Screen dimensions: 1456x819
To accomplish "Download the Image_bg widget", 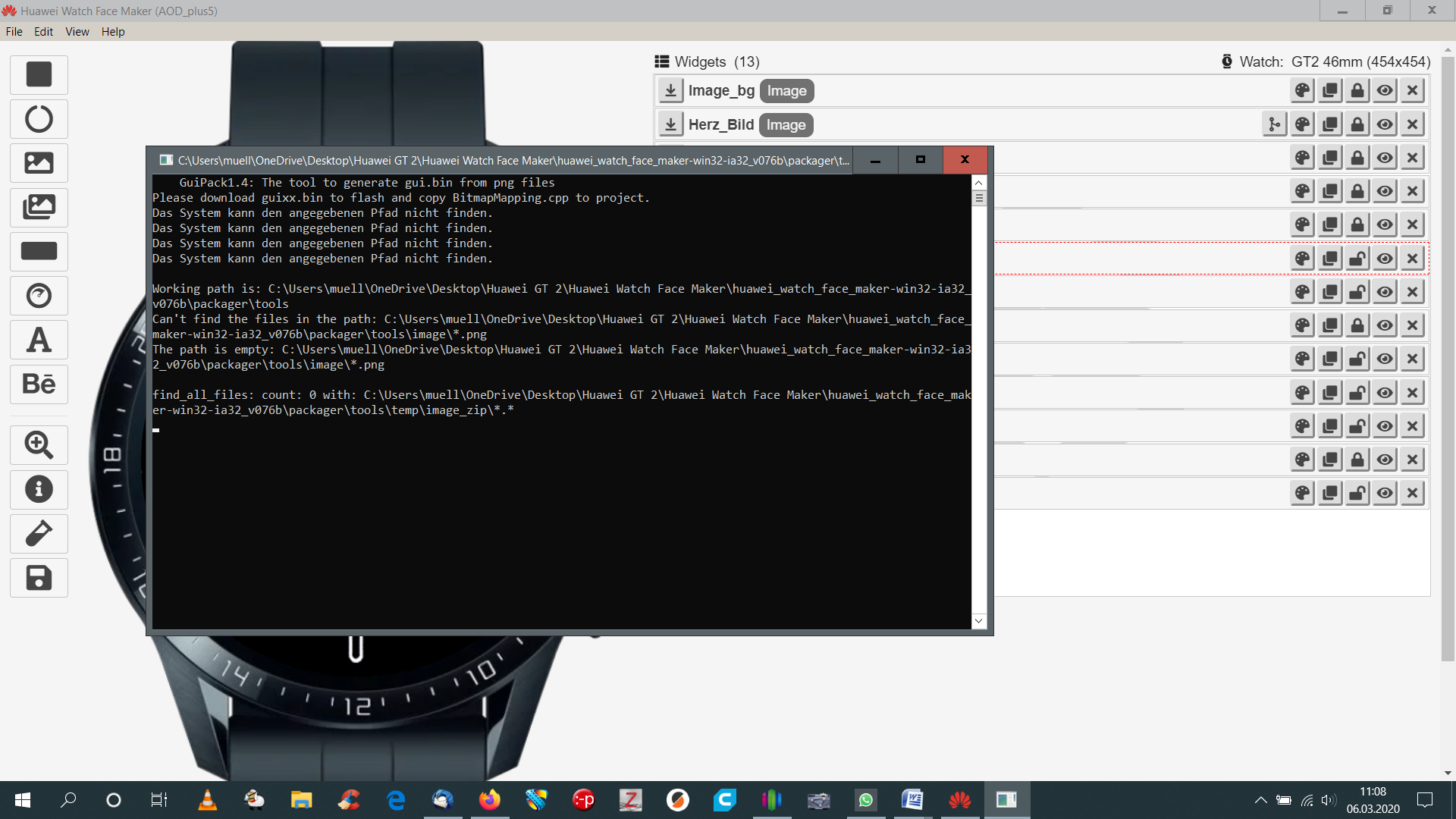I will coord(670,91).
